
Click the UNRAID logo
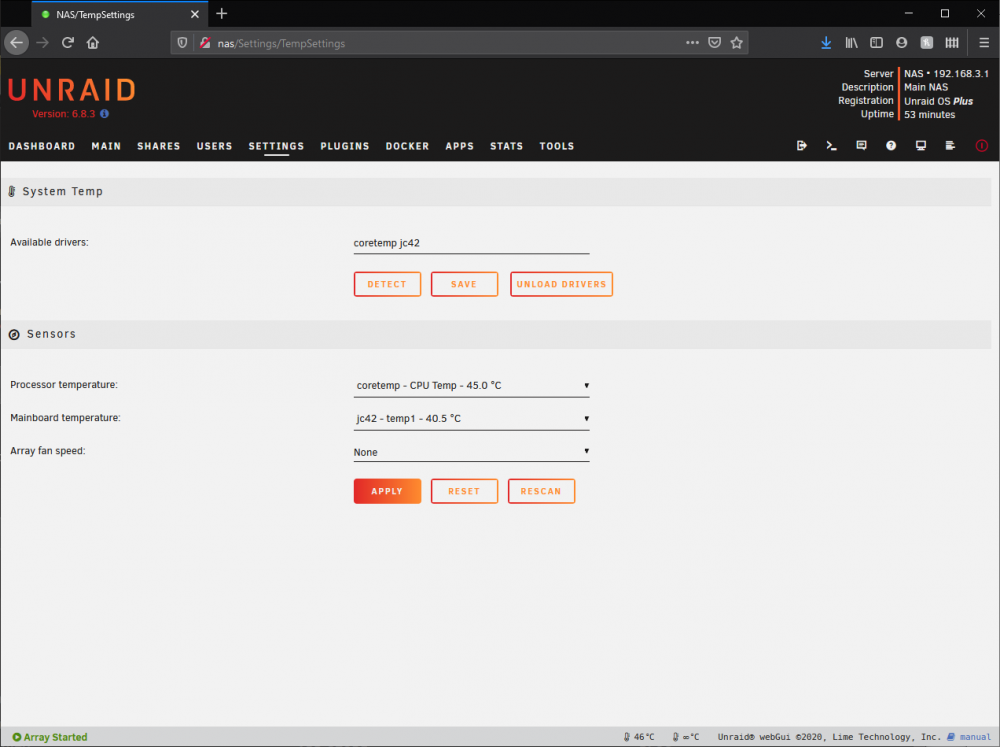tap(72, 90)
